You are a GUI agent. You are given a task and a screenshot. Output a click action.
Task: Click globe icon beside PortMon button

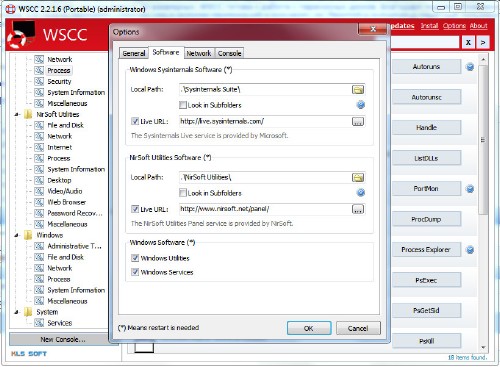[x=470, y=189]
